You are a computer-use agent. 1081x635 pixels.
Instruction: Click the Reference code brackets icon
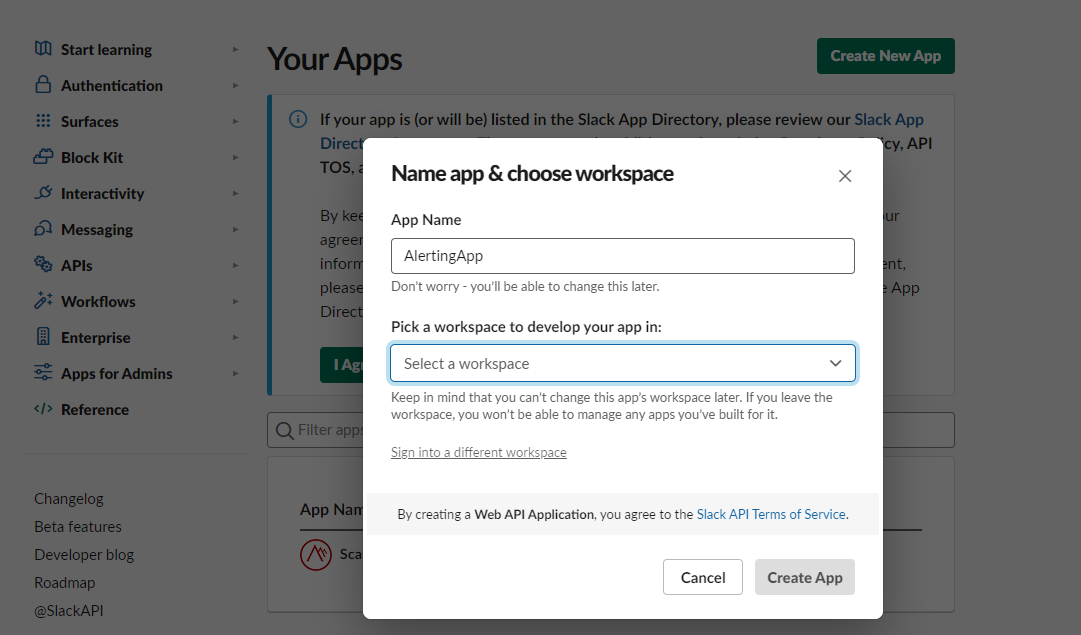click(43, 409)
